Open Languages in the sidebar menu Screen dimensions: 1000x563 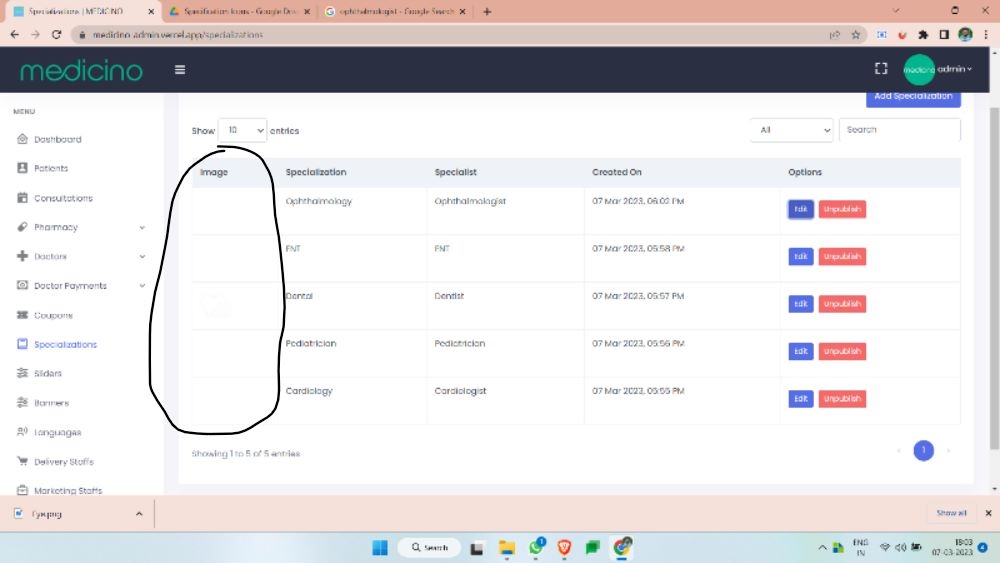(57, 433)
